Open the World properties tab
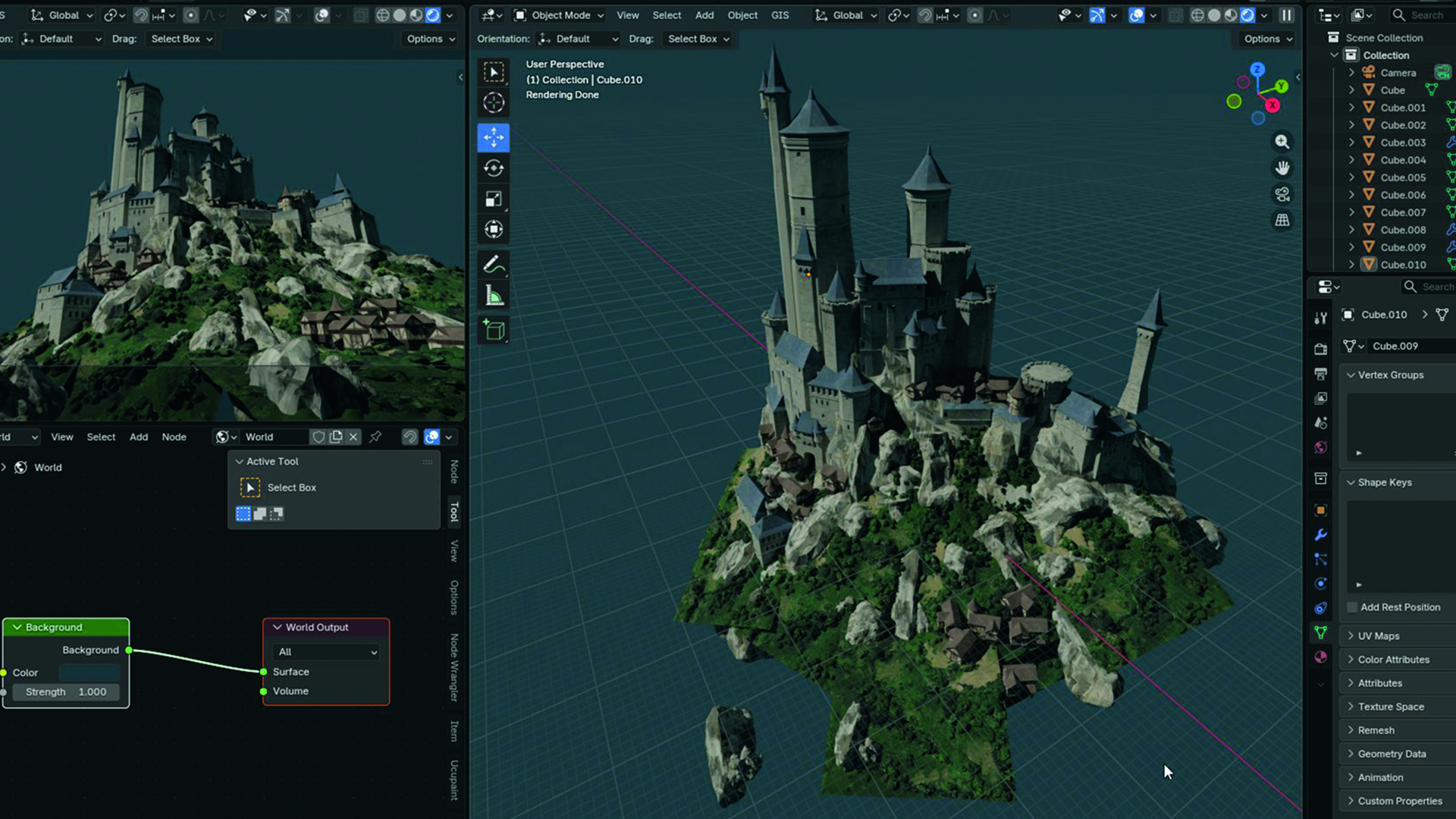1456x819 pixels. coord(1320,447)
